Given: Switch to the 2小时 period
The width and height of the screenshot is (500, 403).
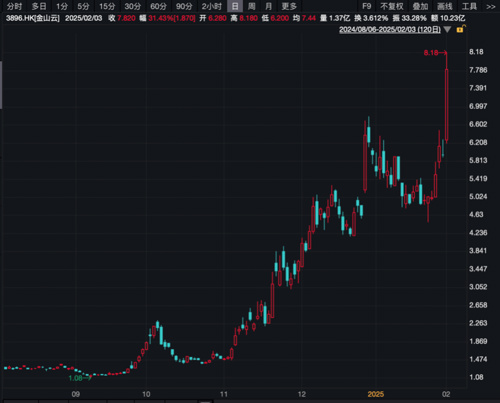Looking at the screenshot, I should pyautogui.click(x=211, y=6).
